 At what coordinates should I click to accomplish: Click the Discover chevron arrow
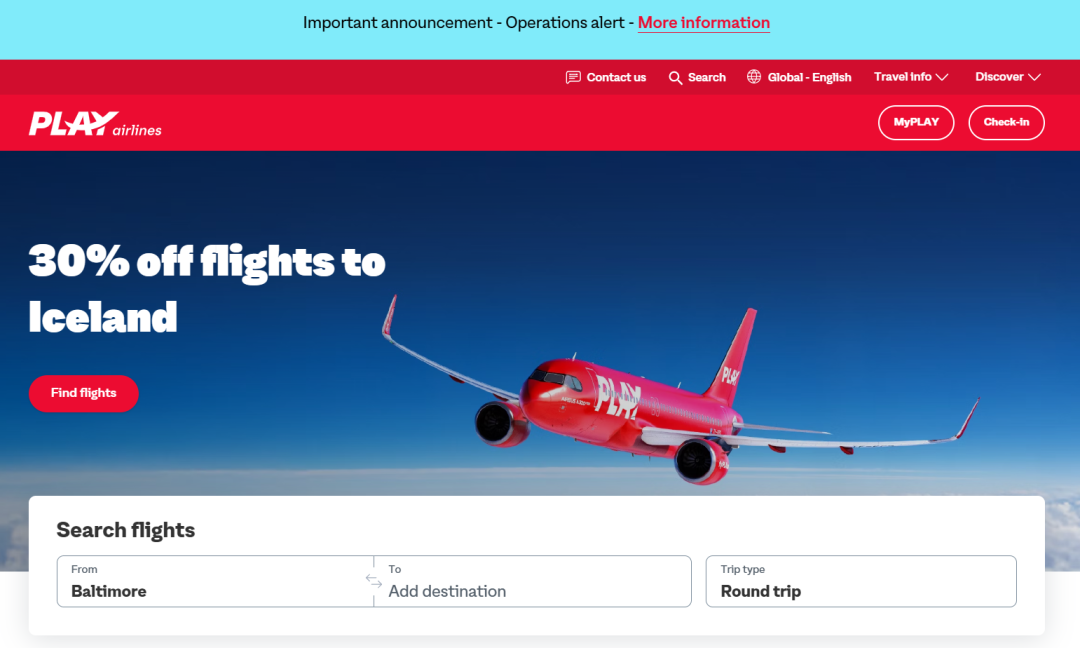(x=1034, y=77)
